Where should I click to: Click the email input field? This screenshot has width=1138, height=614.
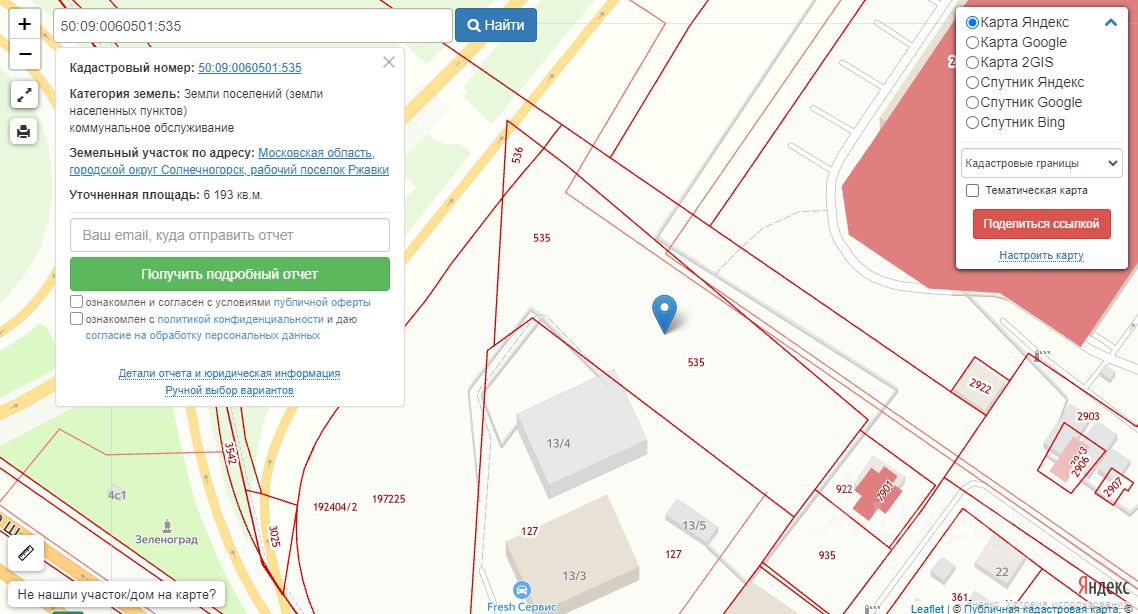tap(229, 235)
